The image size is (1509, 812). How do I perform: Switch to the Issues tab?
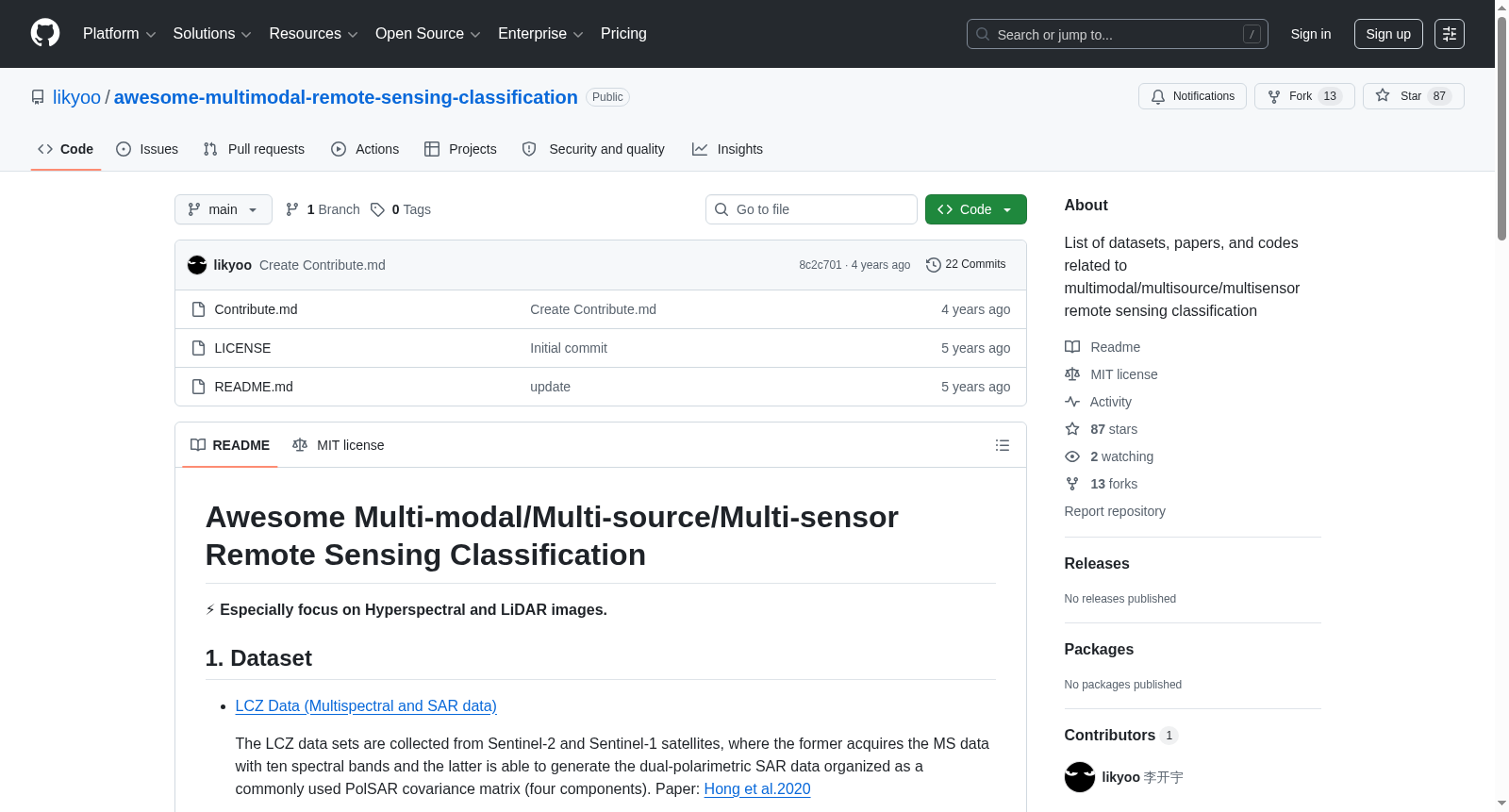pos(147,149)
